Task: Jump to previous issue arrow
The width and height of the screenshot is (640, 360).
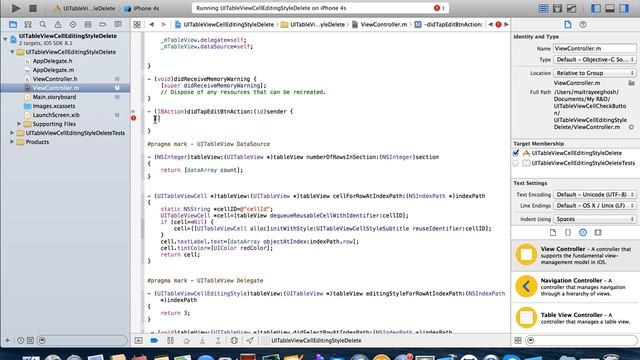Action: [x=491, y=24]
